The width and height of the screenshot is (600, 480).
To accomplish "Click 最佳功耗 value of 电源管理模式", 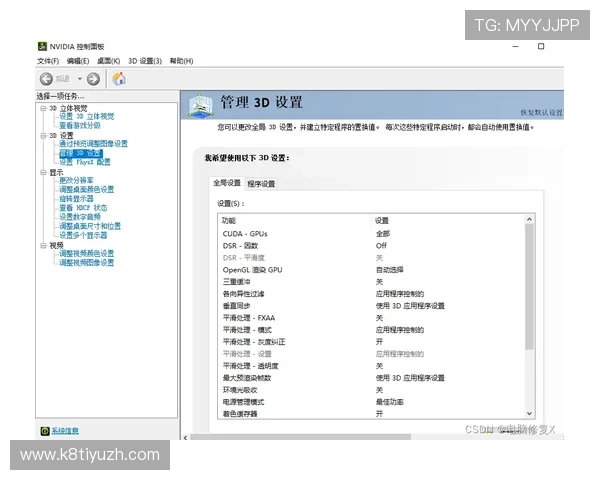I will (390, 402).
